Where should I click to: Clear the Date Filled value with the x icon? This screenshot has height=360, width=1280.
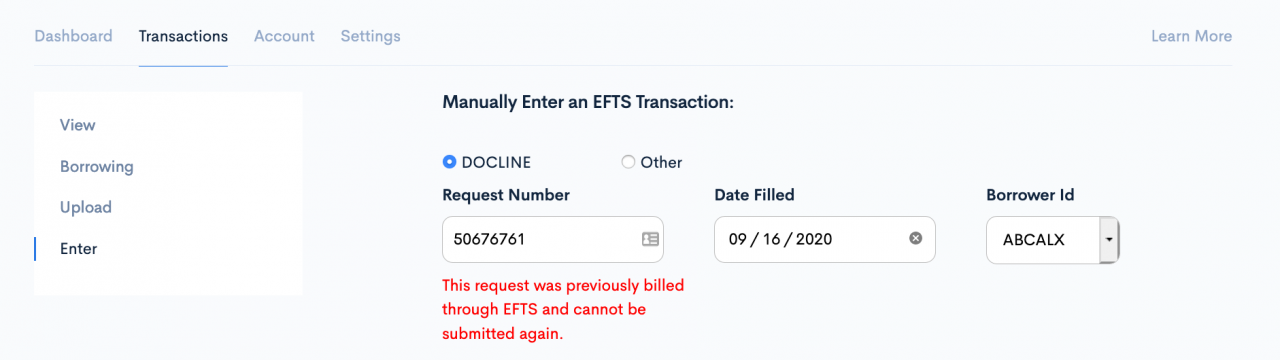pyautogui.click(x=915, y=239)
